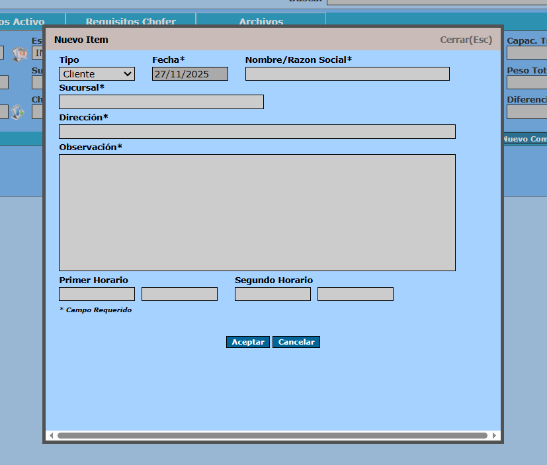Click the horizontal scrollbar's left arrow
The width and height of the screenshot is (547, 465).
[x=51, y=435]
